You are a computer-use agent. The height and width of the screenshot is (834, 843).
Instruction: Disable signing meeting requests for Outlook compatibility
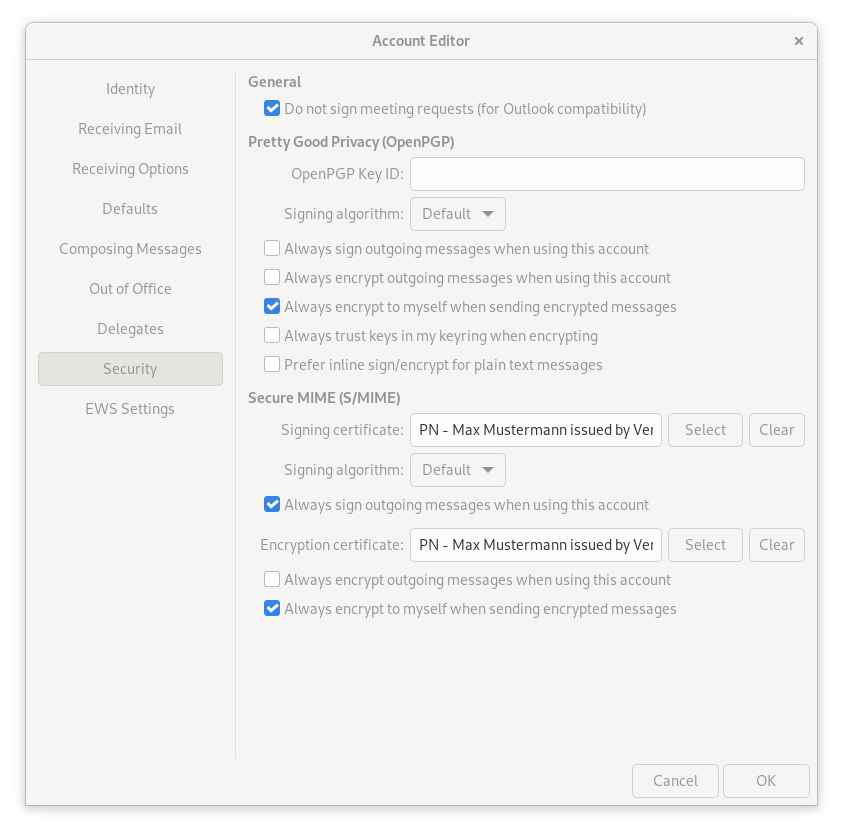[272, 109]
